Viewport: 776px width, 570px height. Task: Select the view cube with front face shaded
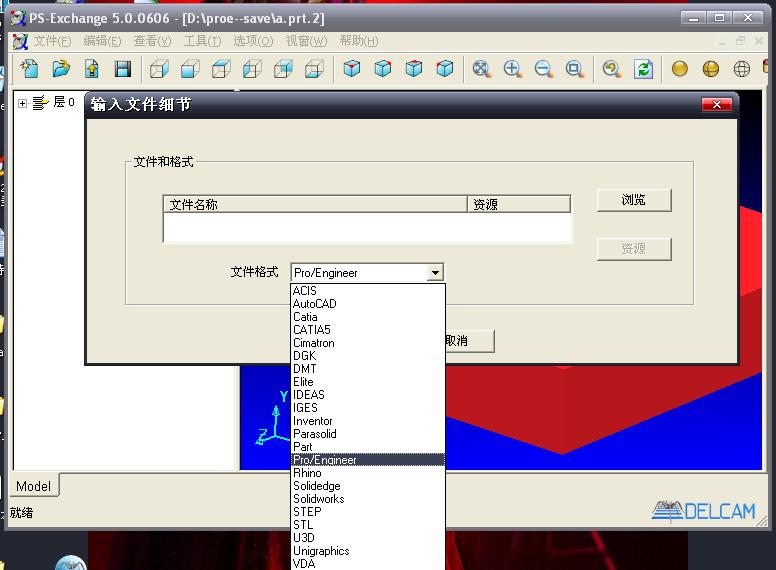point(191,69)
